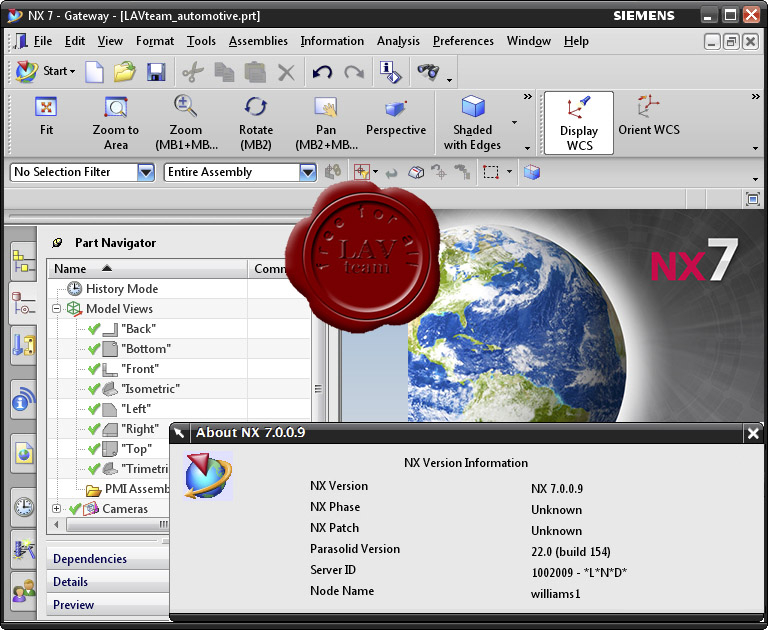Open the No Selection Filter dropdown
Viewport: 768px width, 630px height.
click(x=145, y=172)
